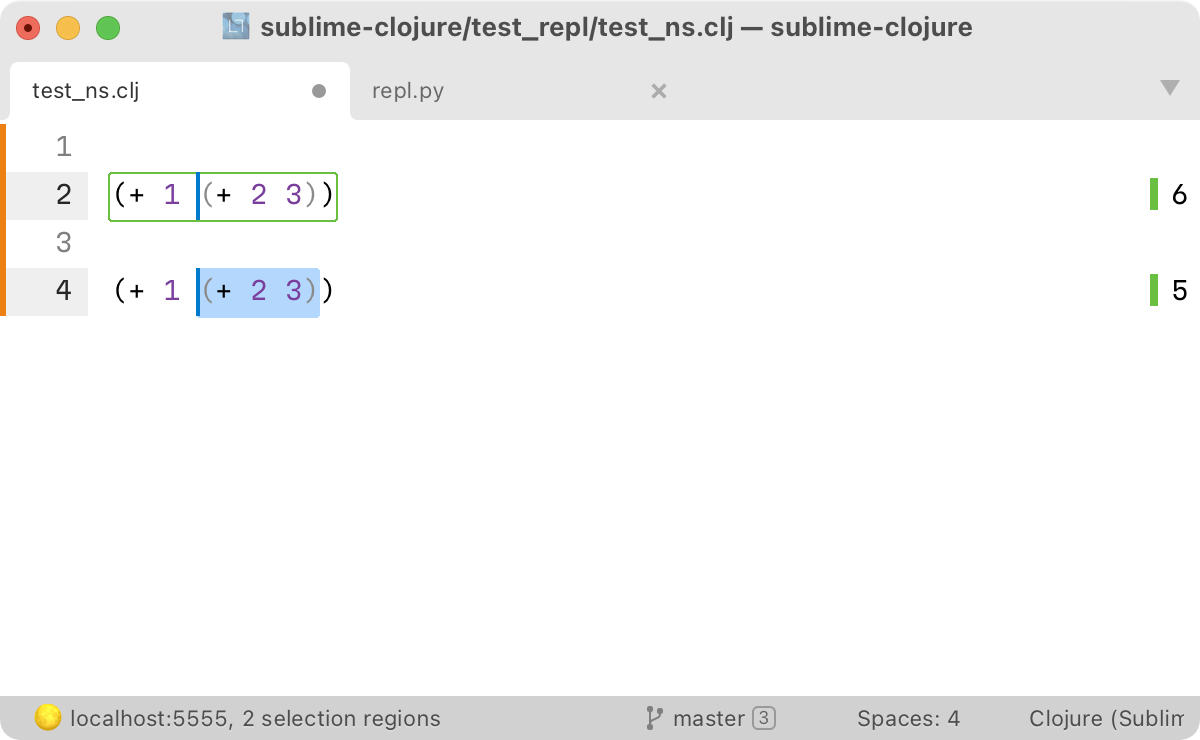Viewport: 1200px width, 740px height.
Task: Minimize the window with the yellow button
Action: coord(68,28)
